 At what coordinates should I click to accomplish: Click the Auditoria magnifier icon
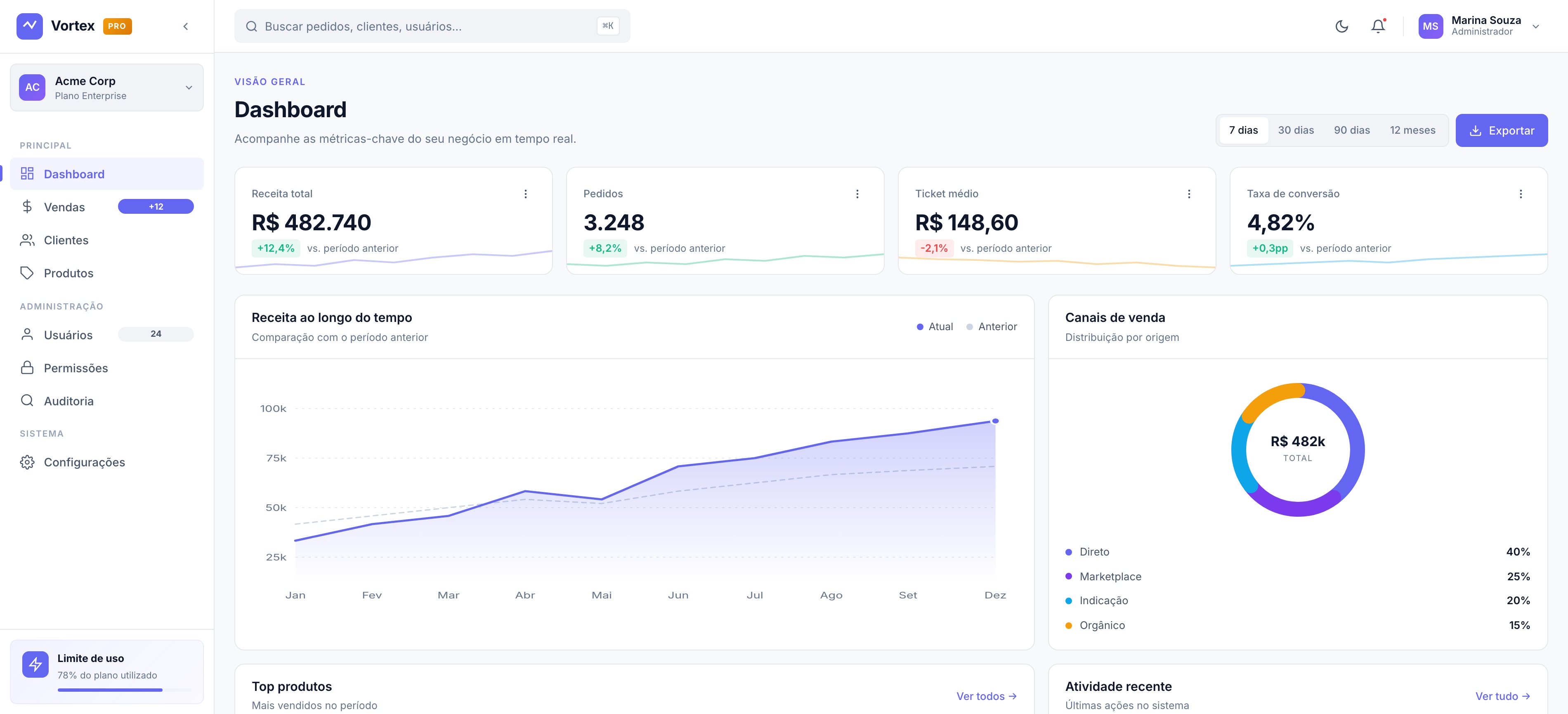pyautogui.click(x=27, y=400)
